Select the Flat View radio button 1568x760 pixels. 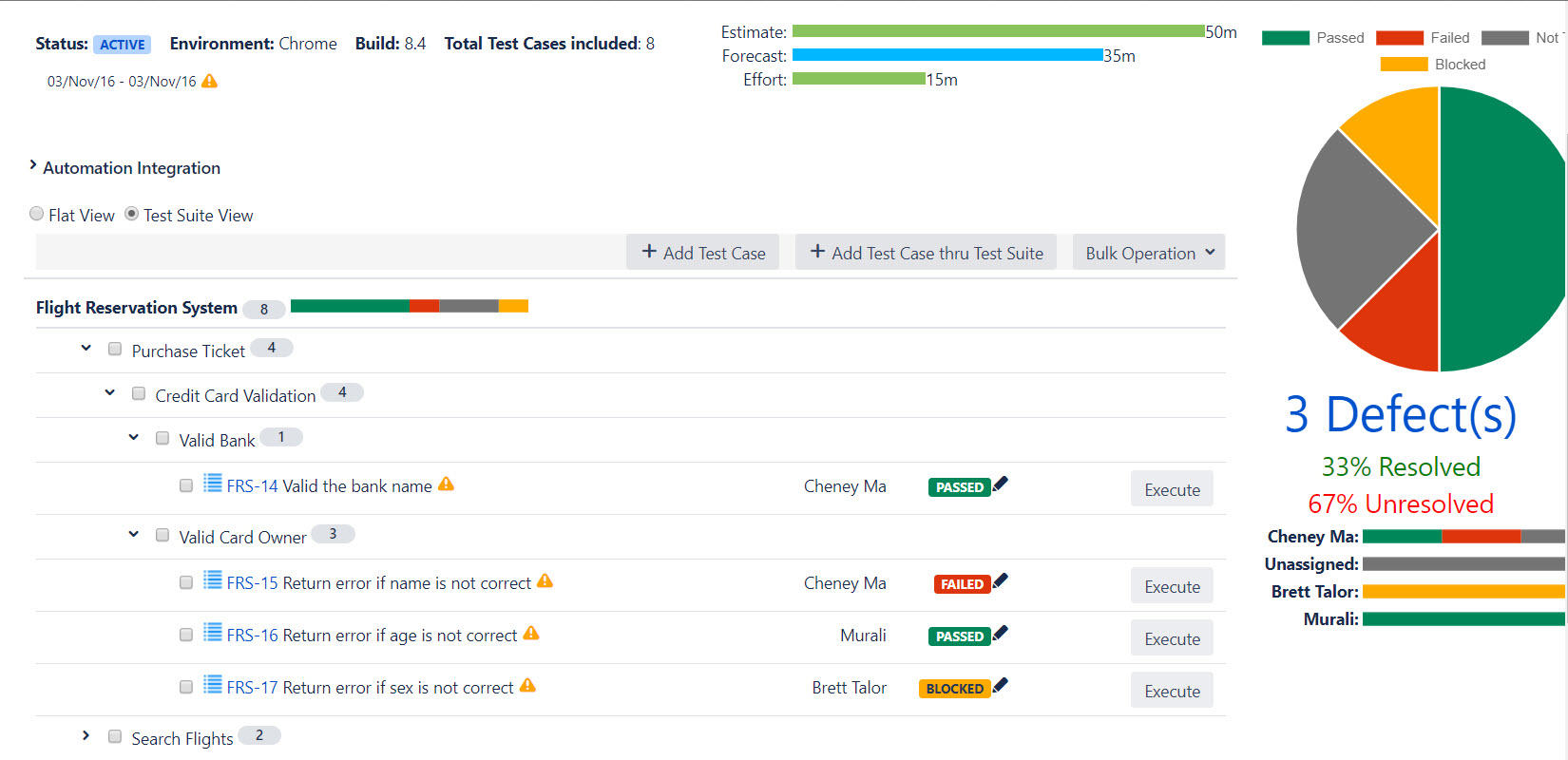click(37, 214)
